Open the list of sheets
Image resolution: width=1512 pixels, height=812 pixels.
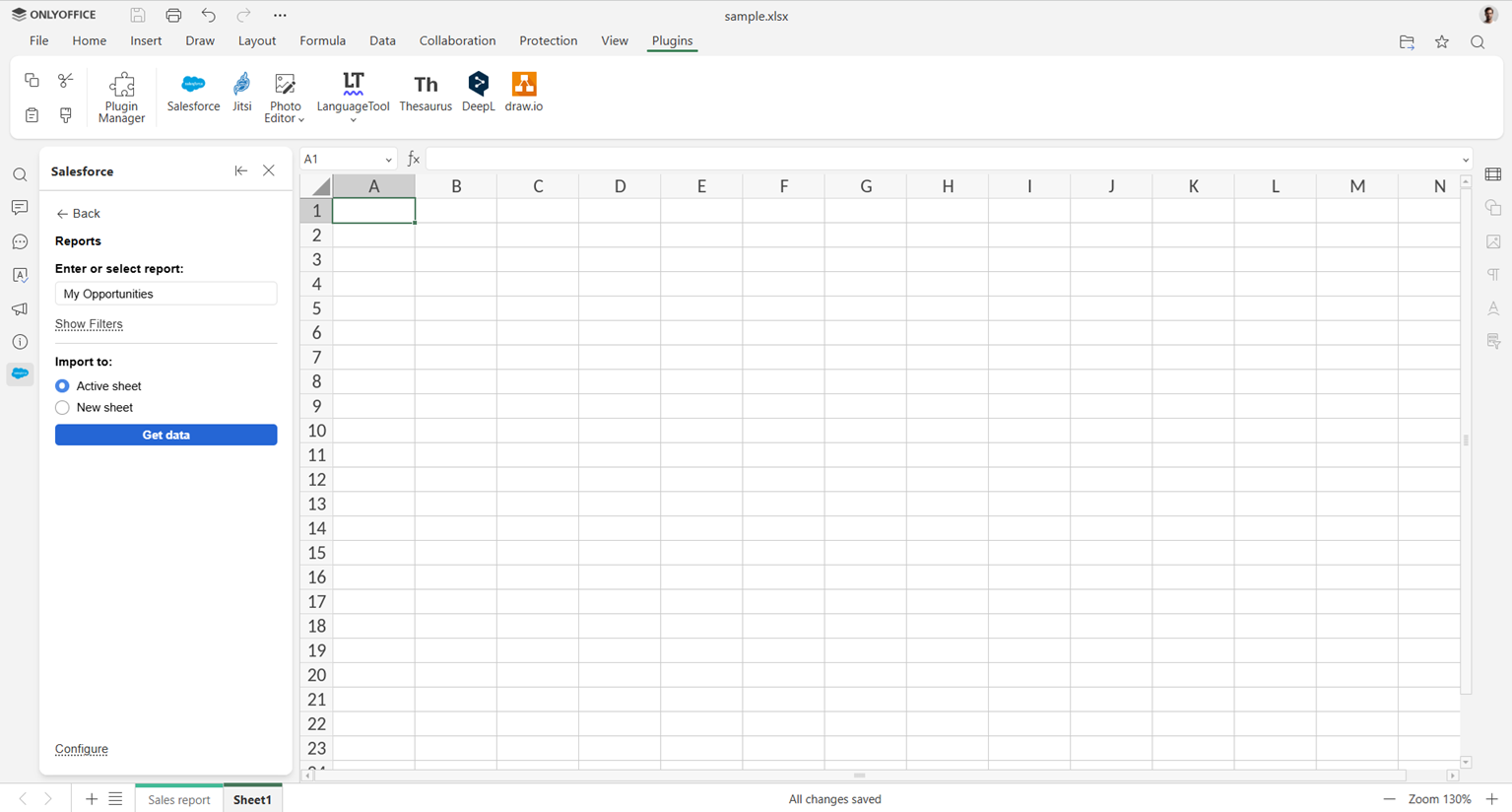[115, 799]
